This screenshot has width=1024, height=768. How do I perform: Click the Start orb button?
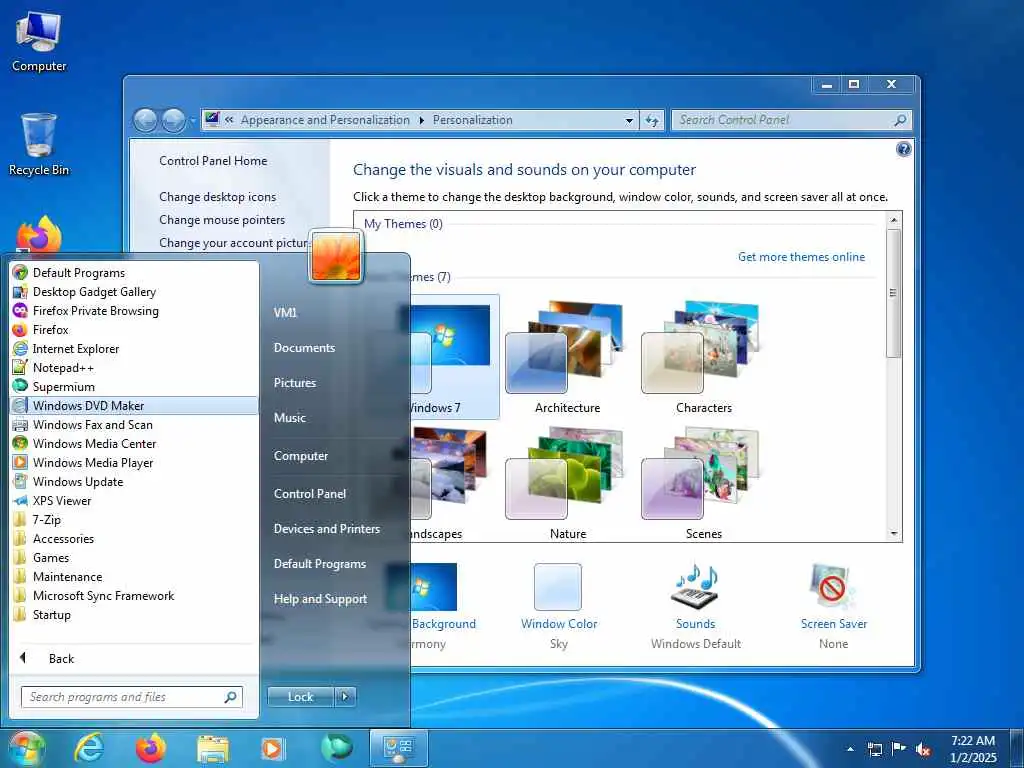pyautogui.click(x=27, y=748)
